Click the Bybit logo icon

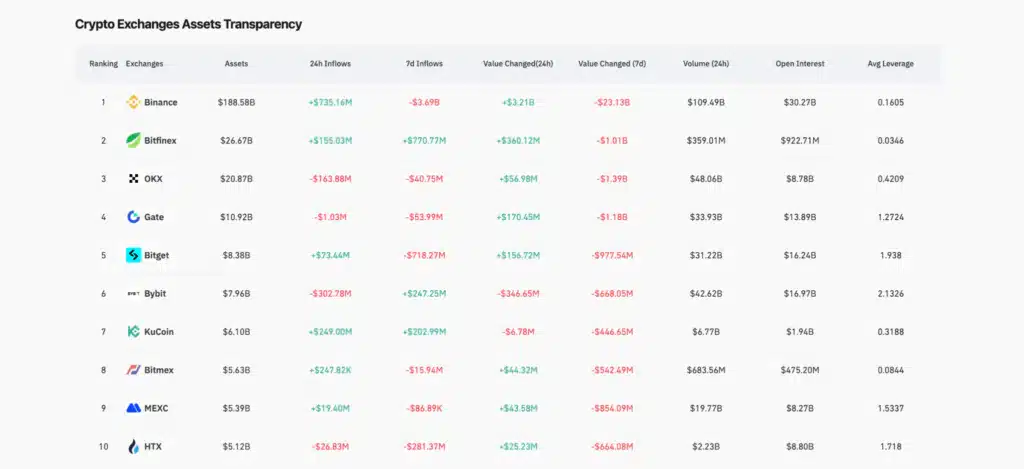tap(133, 293)
